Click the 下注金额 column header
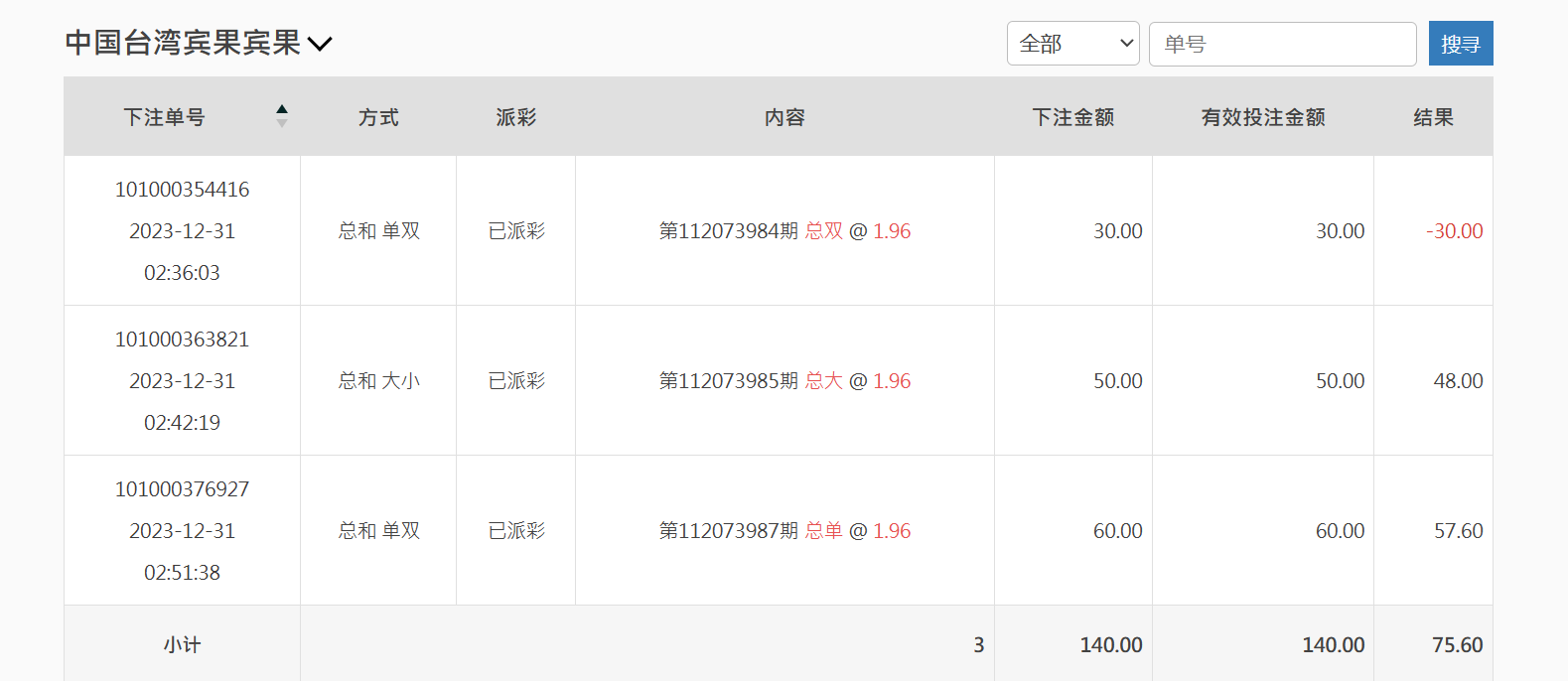The width and height of the screenshot is (1568, 681). [1073, 117]
